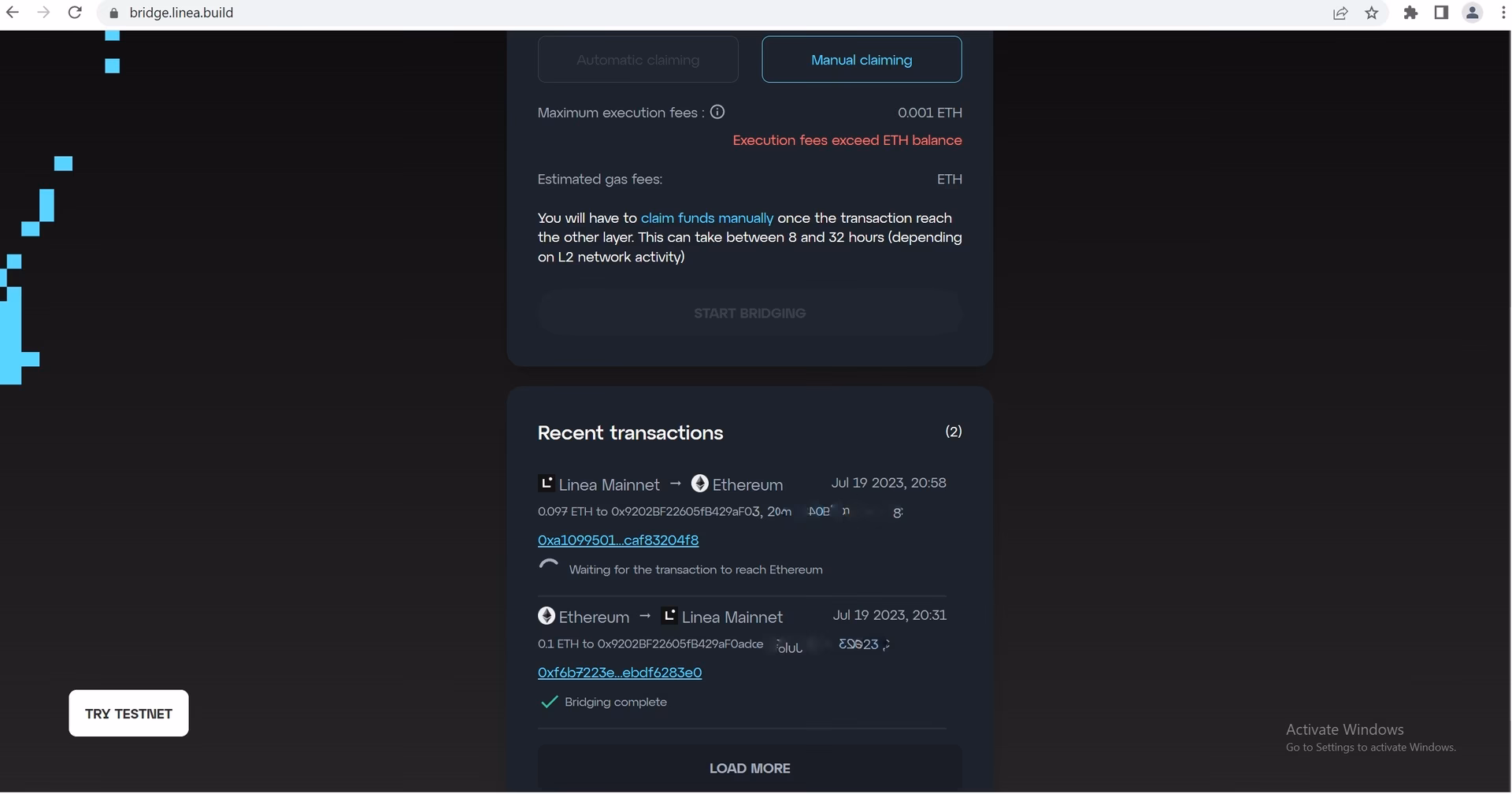Click the browser forward arrow
Screen dimensions: 1512x794
coord(43,13)
